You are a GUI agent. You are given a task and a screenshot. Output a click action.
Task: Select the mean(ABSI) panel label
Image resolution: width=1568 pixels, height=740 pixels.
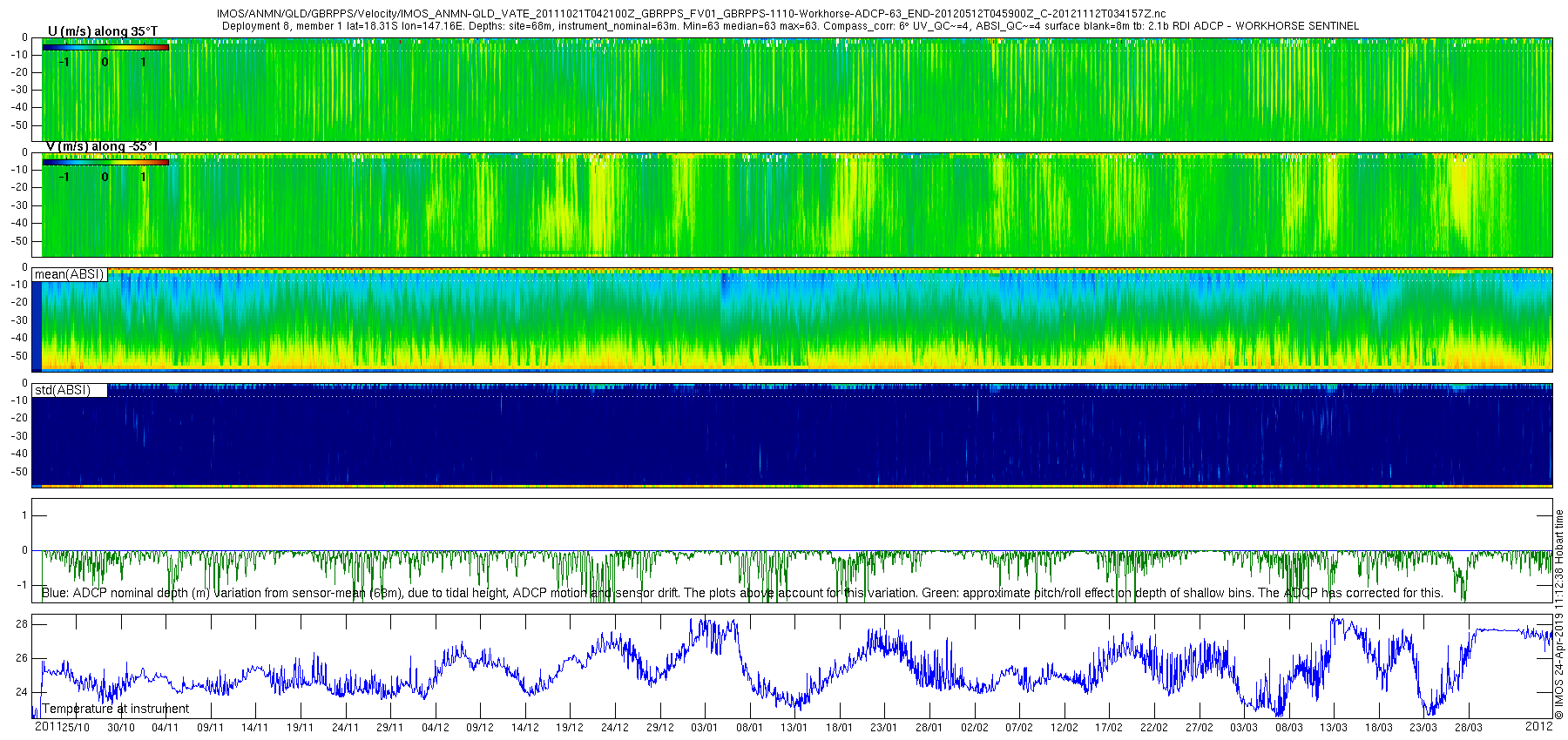pos(70,274)
